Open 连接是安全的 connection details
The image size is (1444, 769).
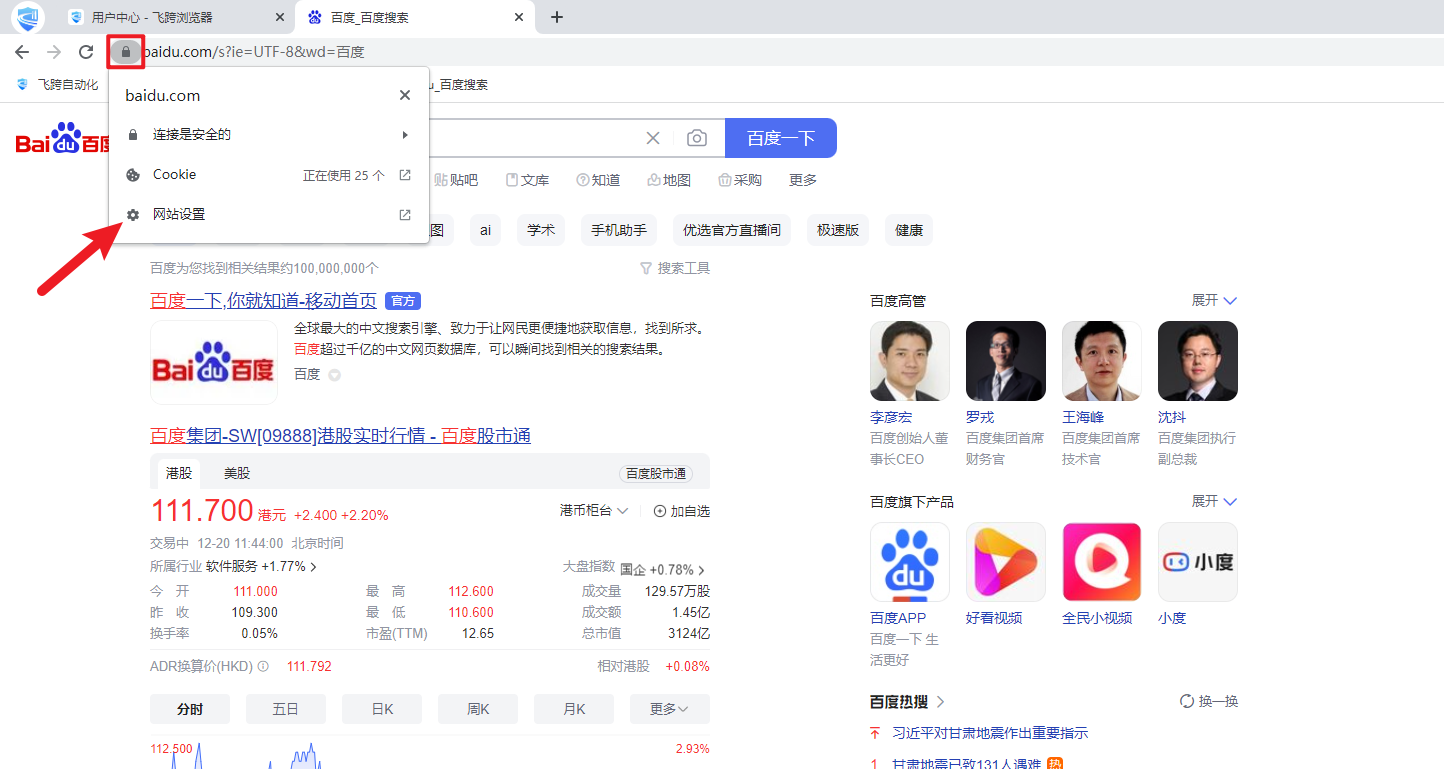(269, 134)
